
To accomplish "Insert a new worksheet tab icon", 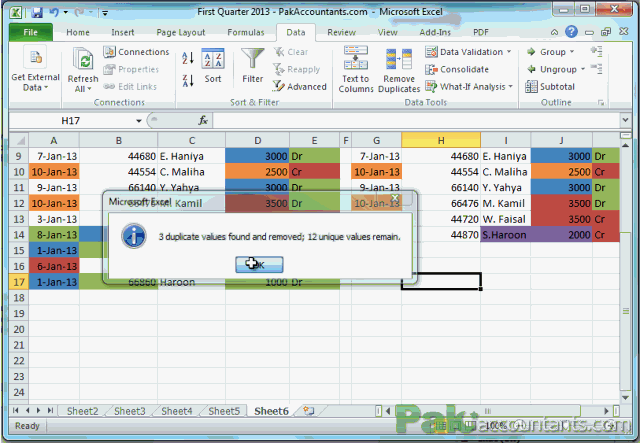I will point(309,411).
